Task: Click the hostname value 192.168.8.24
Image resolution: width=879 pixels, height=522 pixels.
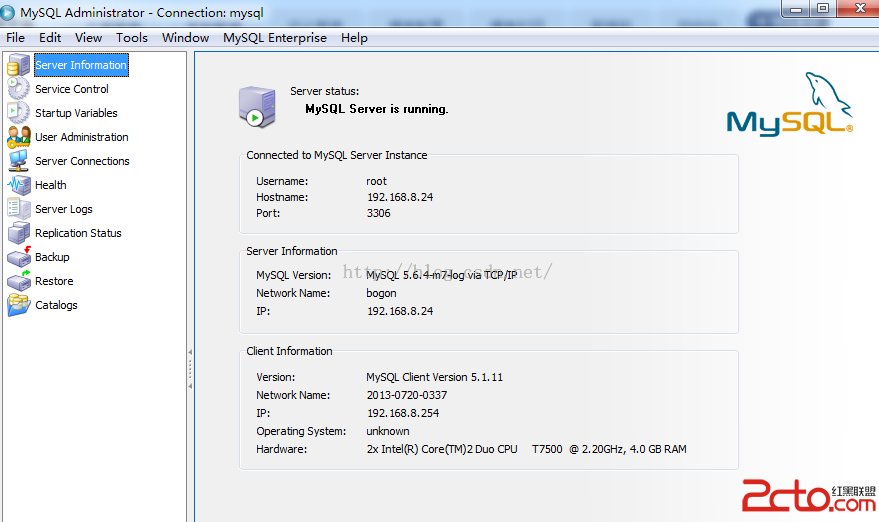Action: pos(400,197)
